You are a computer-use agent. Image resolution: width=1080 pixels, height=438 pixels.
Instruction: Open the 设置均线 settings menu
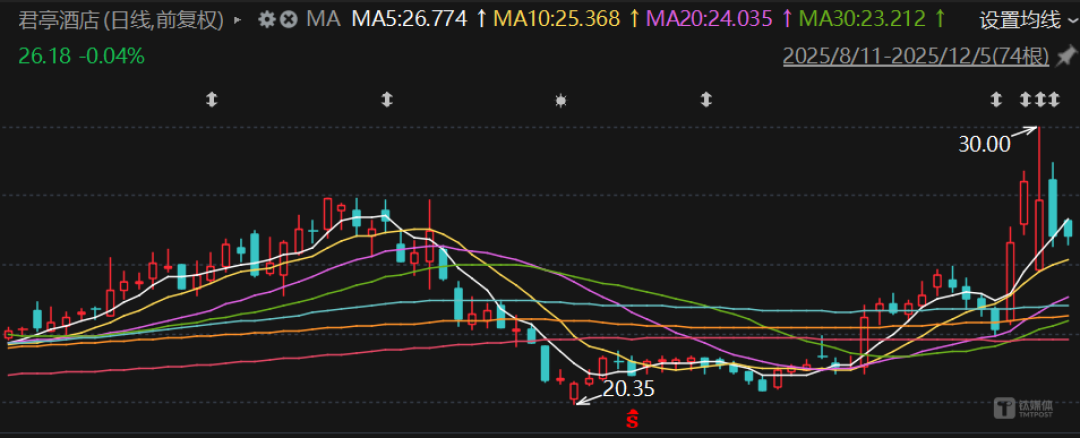[x=1020, y=21]
